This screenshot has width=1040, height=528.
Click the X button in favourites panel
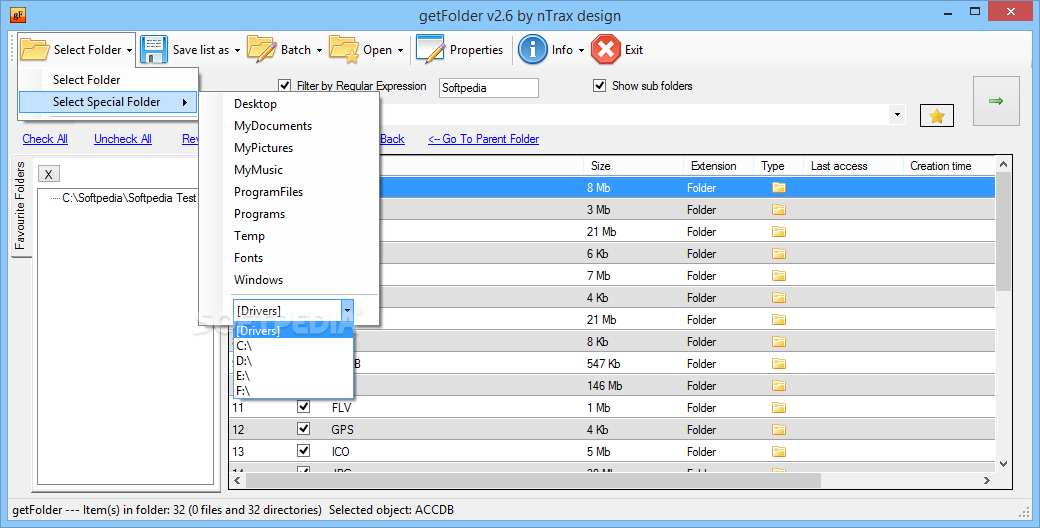point(48,174)
